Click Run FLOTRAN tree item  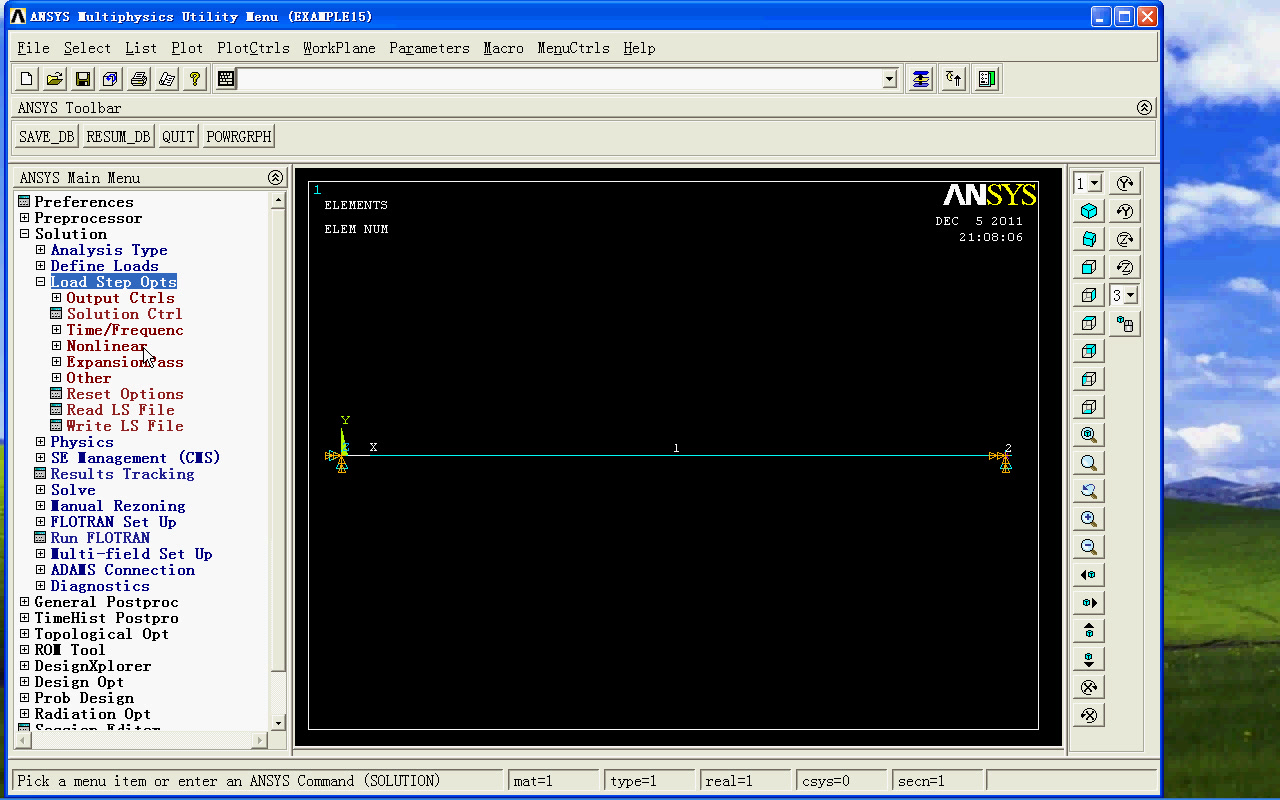point(100,538)
